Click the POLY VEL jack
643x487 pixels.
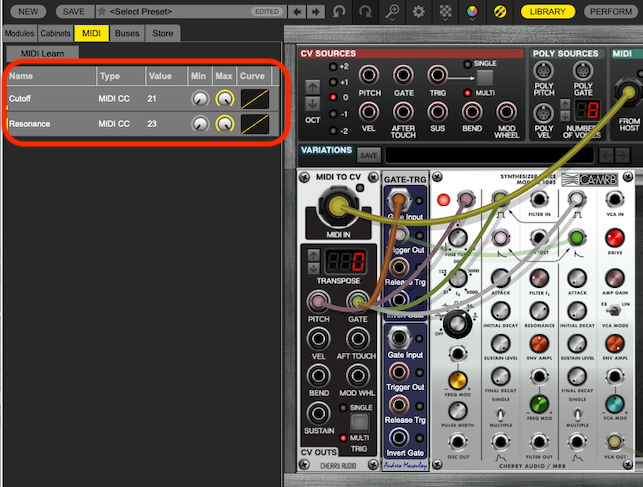pyautogui.click(x=544, y=113)
